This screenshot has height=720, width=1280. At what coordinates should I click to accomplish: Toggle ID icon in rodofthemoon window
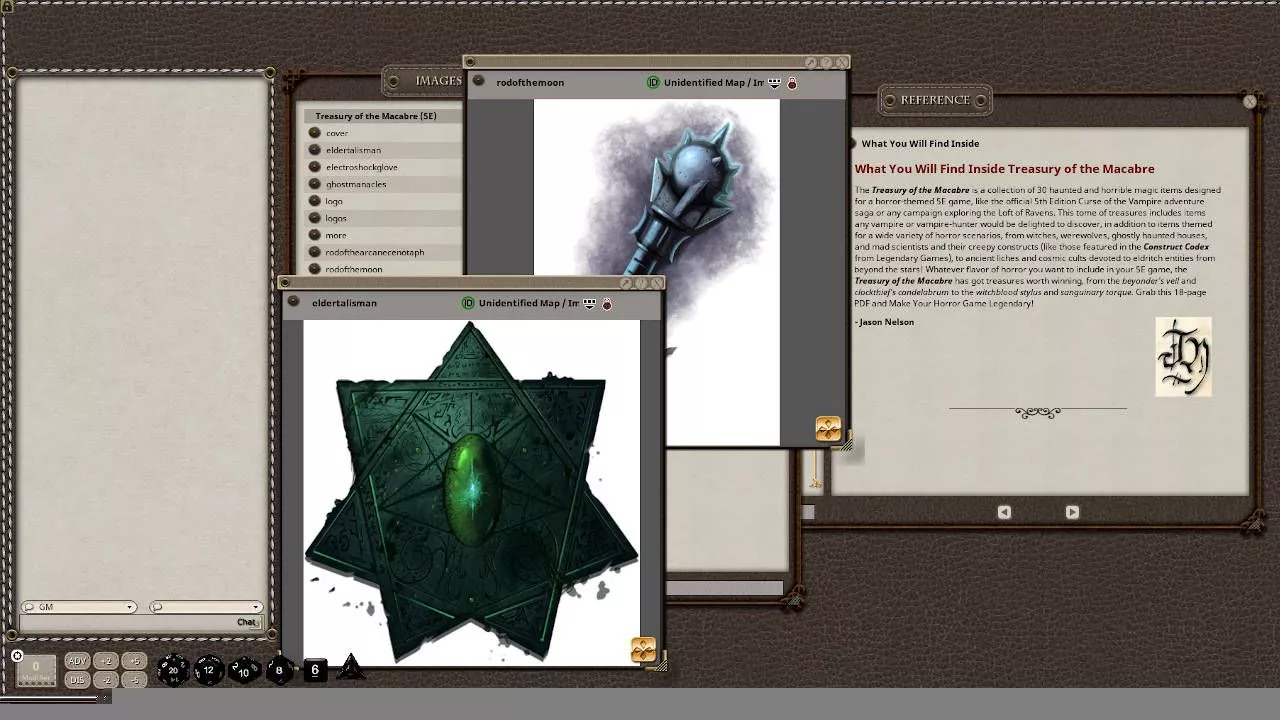pyautogui.click(x=653, y=82)
